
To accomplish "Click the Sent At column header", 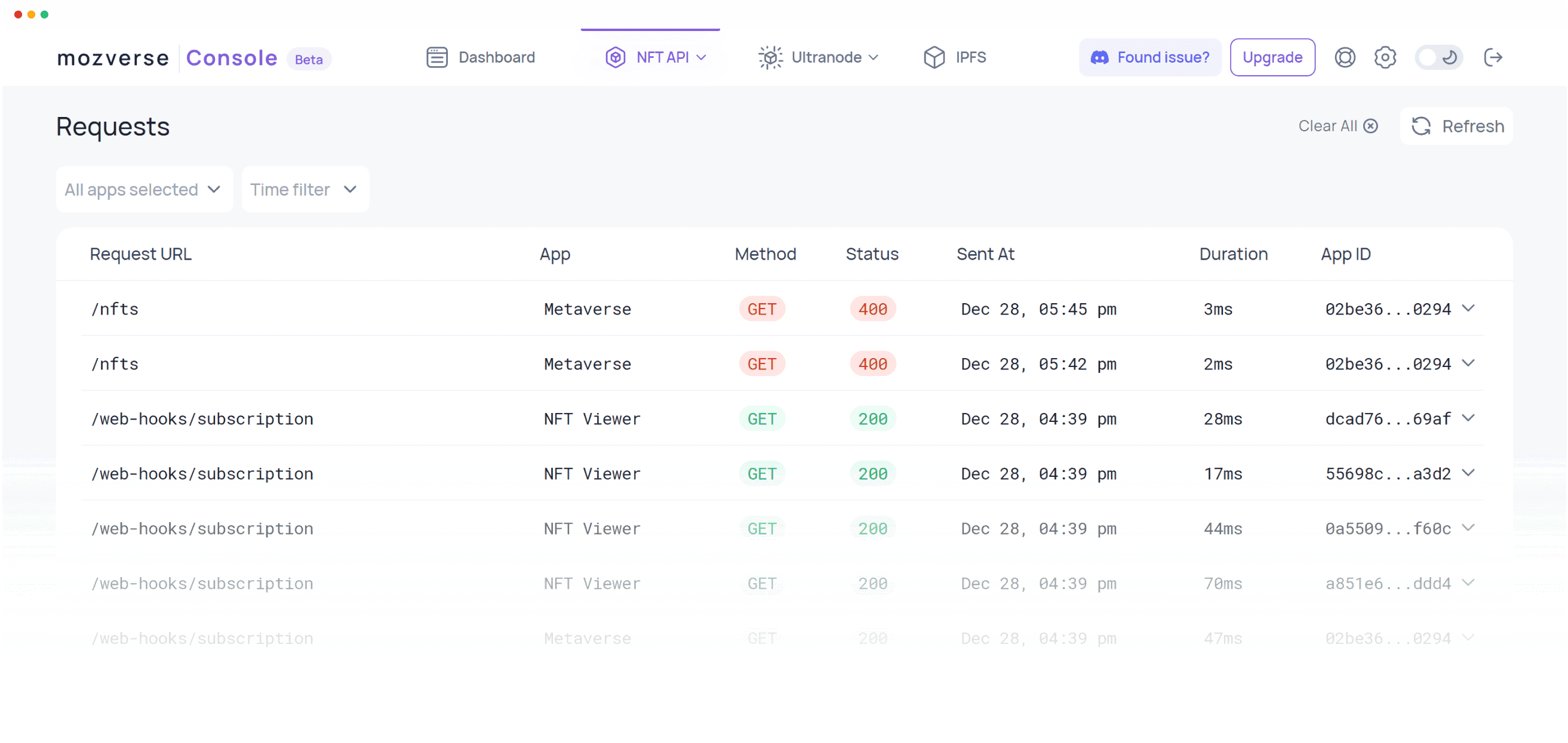I will point(985,254).
